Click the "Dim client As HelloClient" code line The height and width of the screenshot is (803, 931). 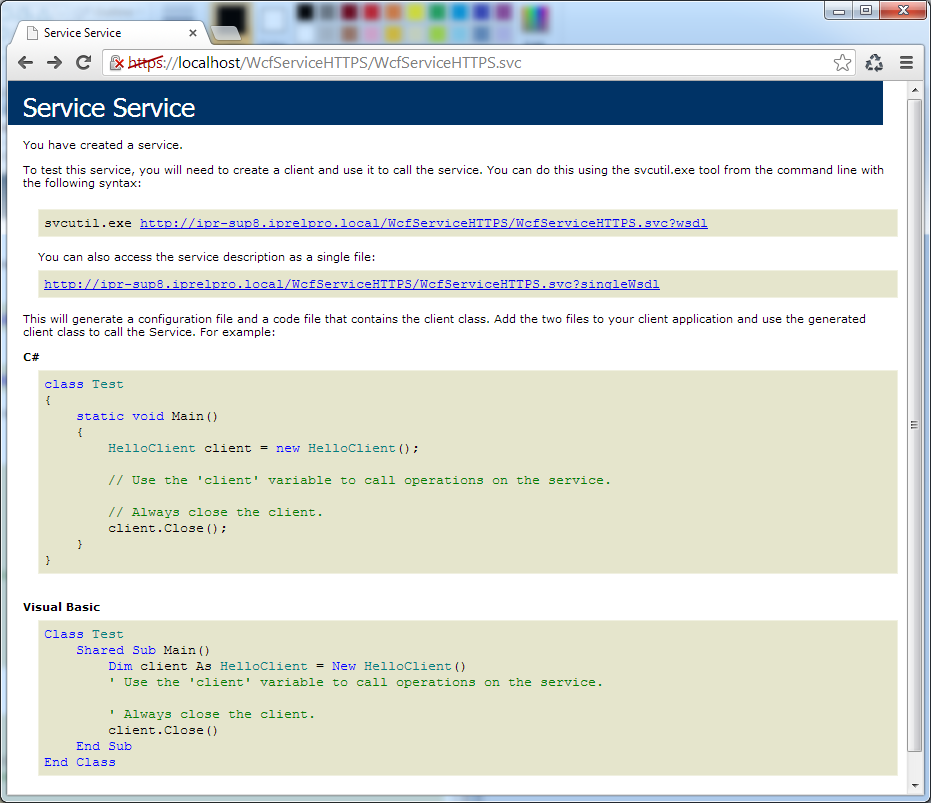(287, 666)
